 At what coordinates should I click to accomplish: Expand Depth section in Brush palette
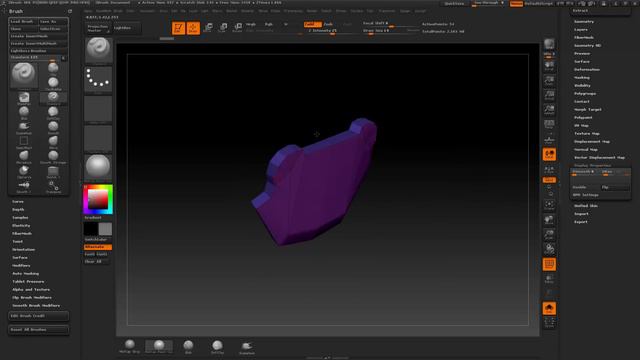(x=18, y=209)
